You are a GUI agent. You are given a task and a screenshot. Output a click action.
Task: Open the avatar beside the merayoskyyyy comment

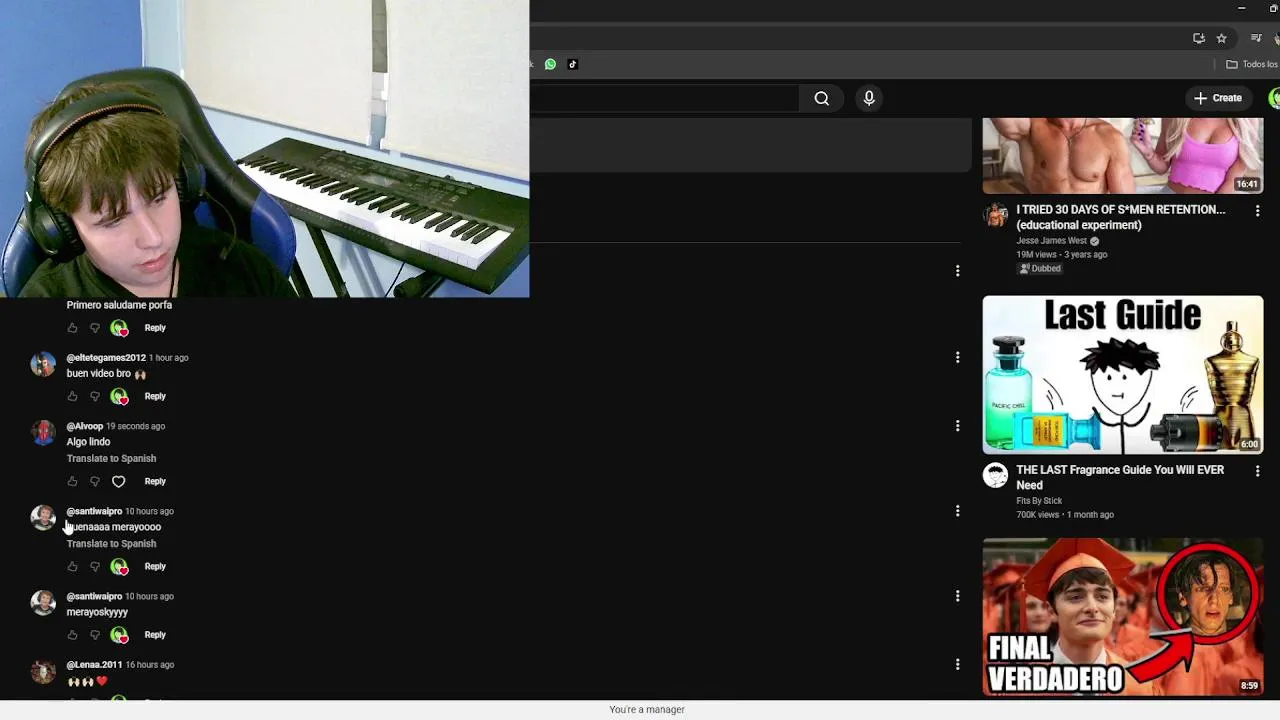(x=43, y=602)
